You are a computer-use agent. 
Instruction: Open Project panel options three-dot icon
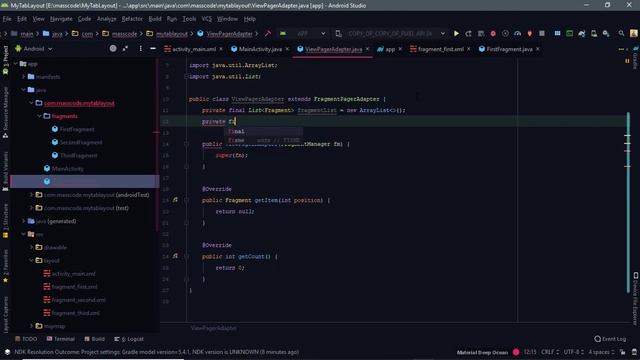[140, 49]
